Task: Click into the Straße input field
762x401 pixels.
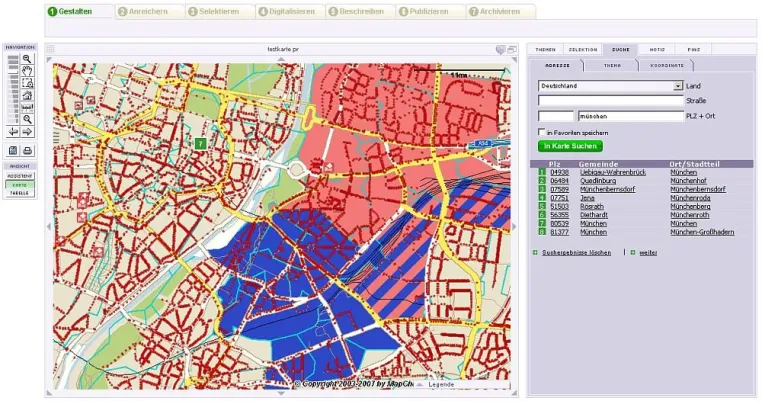Action: (610, 101)
